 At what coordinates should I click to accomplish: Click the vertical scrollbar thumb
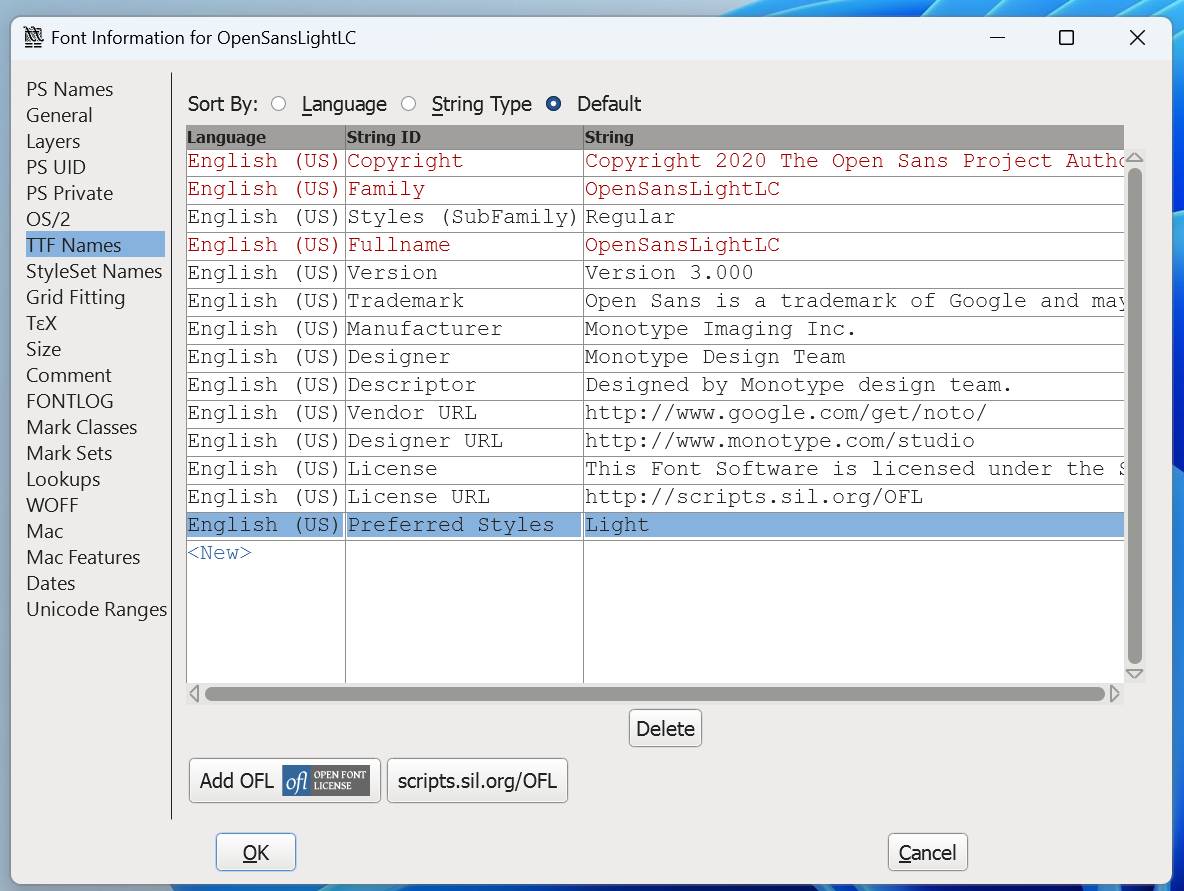pyautogui.click(x=1134, y=416)
